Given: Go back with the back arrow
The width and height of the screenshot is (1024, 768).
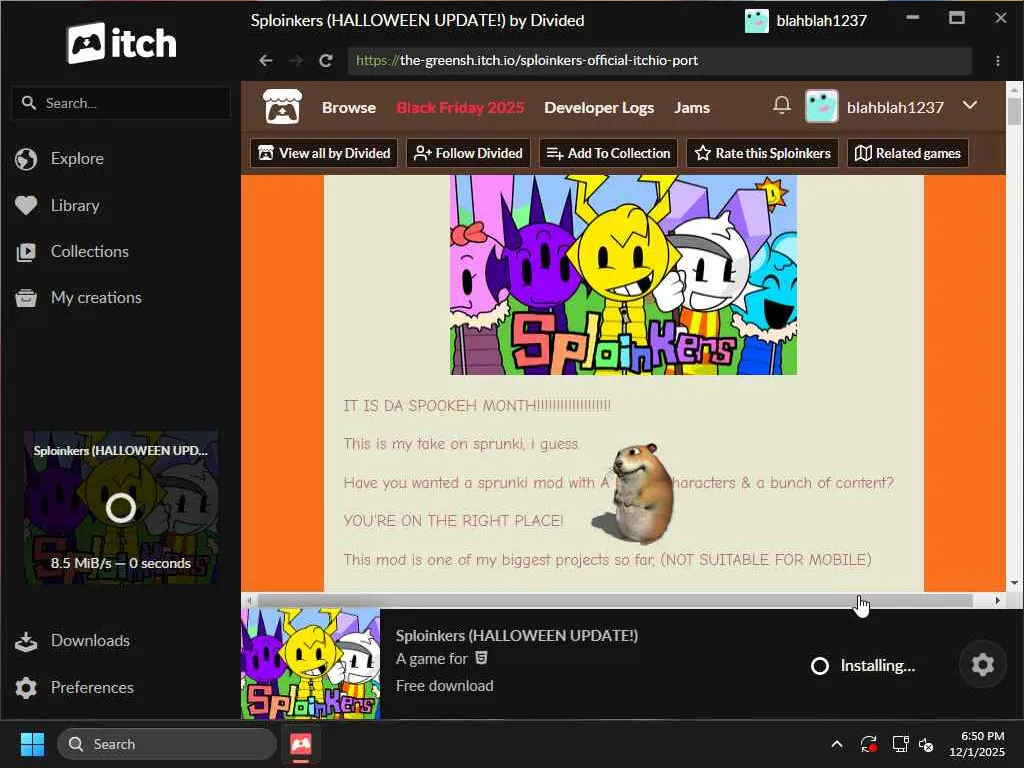Looking at the screenshot, I should pos(265,61).
